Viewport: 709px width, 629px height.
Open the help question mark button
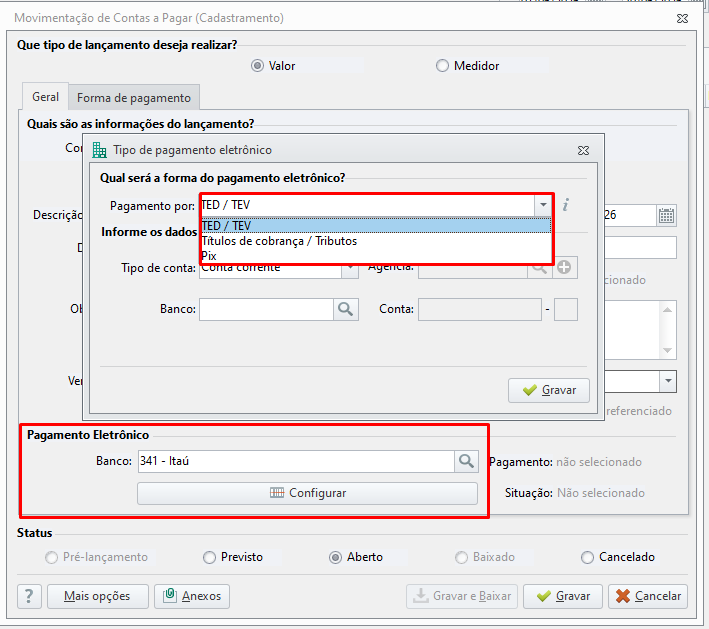[x=29, y=596]
